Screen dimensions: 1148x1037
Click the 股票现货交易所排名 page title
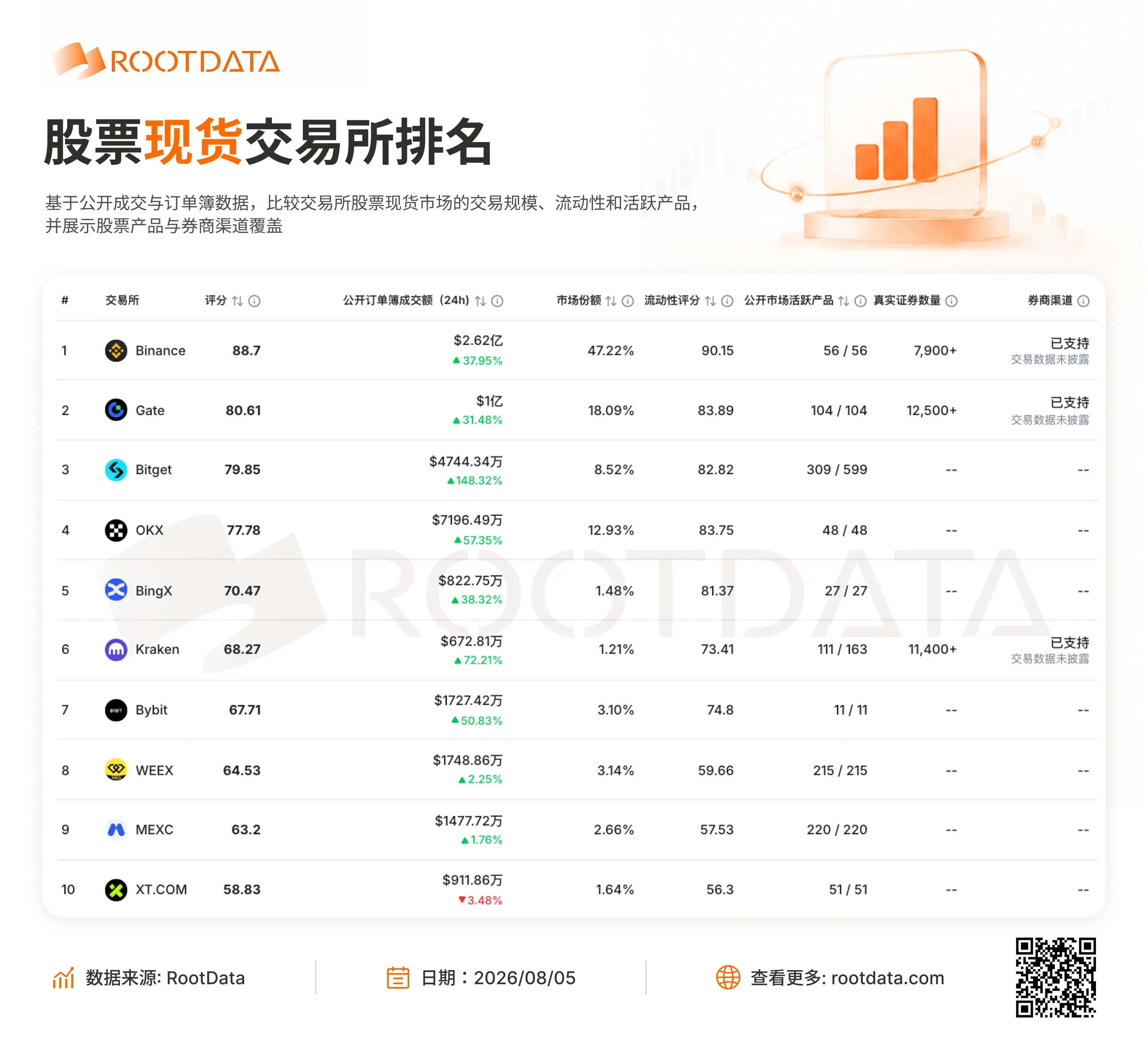click(x=268, y=142)
